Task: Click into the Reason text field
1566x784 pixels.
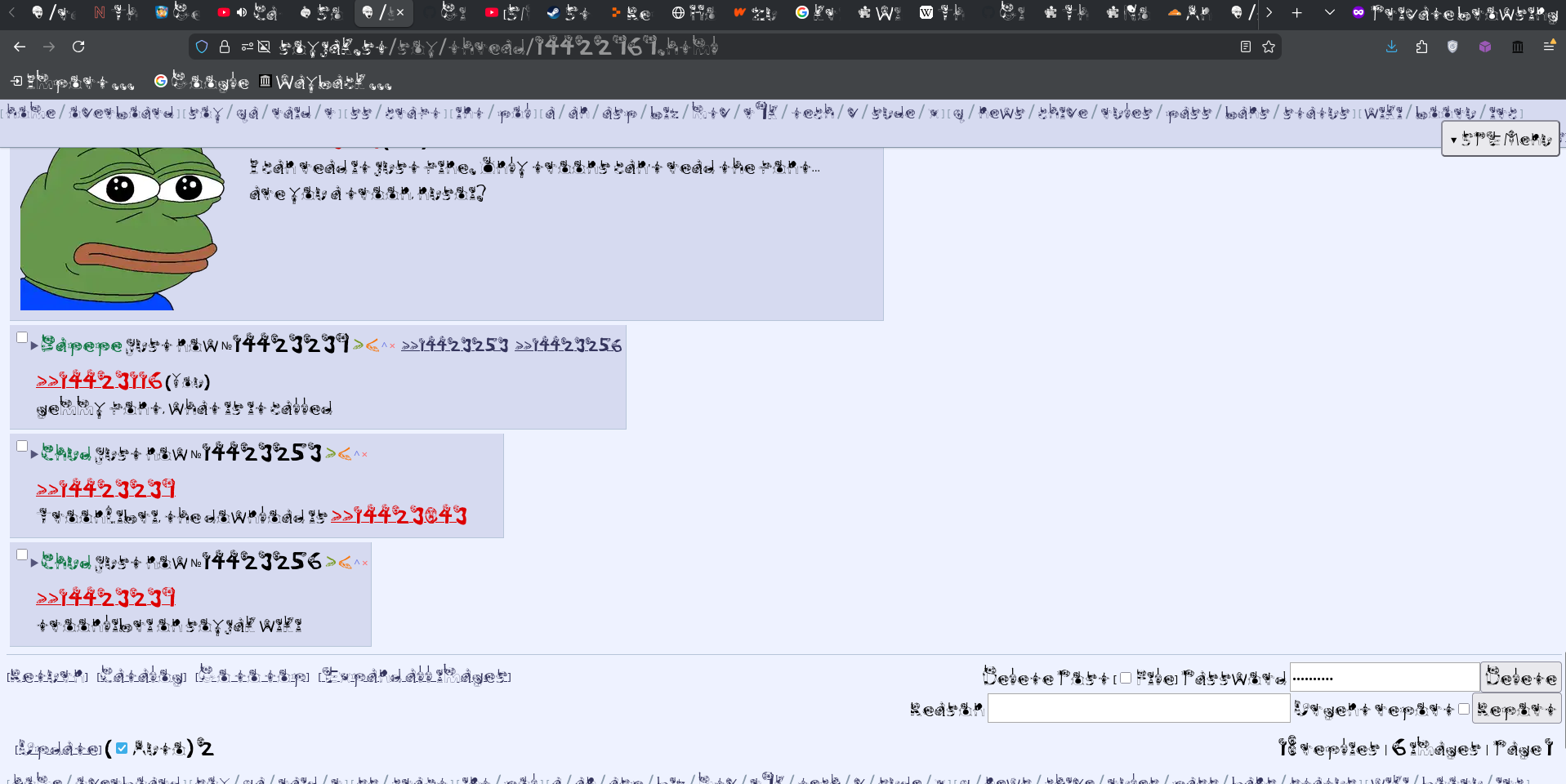Action: pos(1138,708)
